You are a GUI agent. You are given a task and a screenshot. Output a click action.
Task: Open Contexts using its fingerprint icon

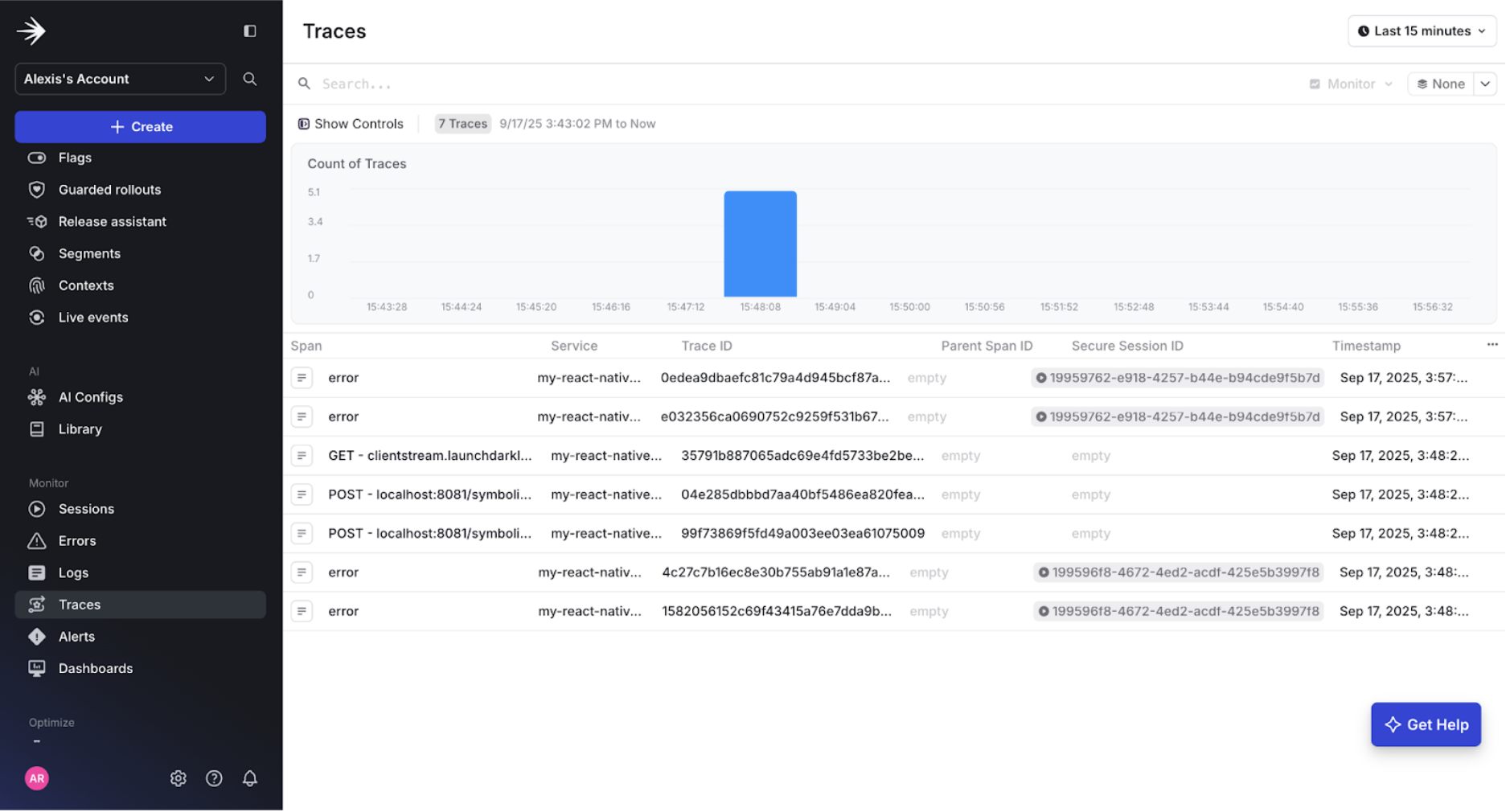click(x=37, y=285)
